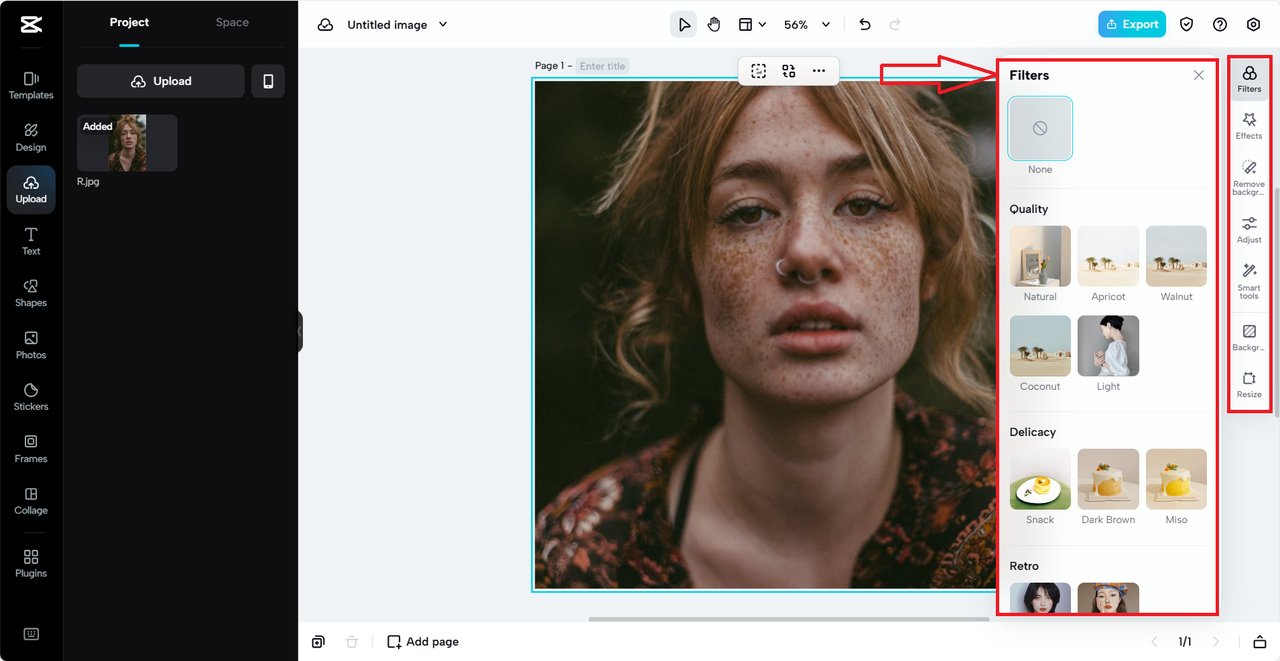Open the Resize tool
1280x661 pixels.
1249,384
